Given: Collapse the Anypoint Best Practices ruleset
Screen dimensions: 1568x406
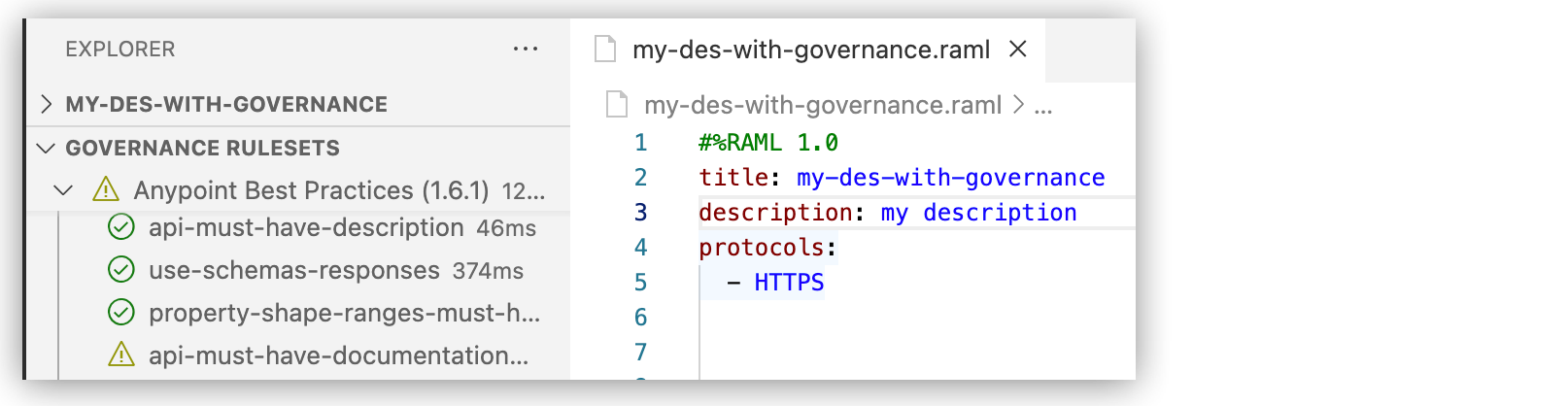Looking at the screenshot, I should click(63, 189).
